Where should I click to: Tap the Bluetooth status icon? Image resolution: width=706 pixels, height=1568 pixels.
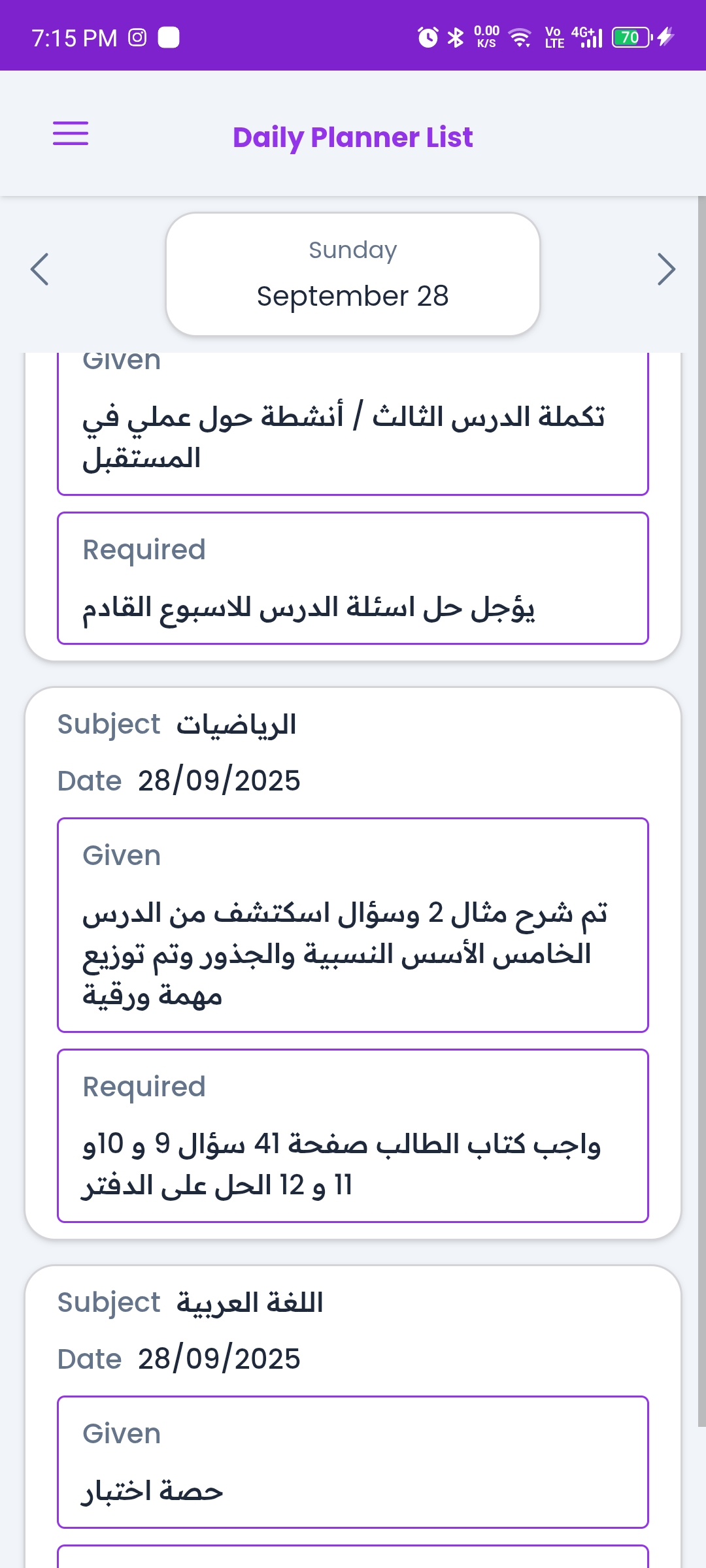tap(456, 37)
